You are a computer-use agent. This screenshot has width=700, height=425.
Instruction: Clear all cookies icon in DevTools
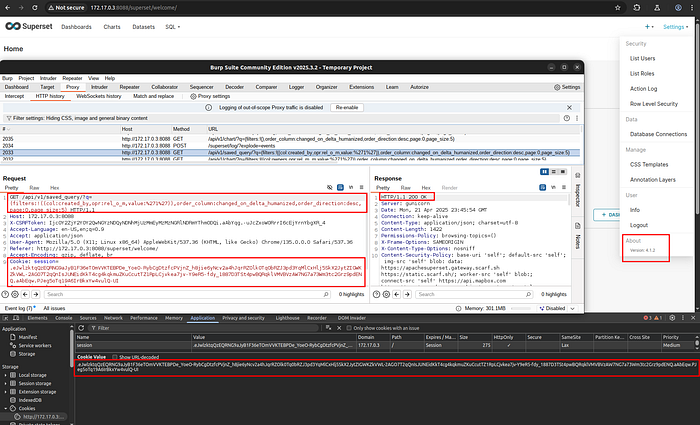pos(328,328)
